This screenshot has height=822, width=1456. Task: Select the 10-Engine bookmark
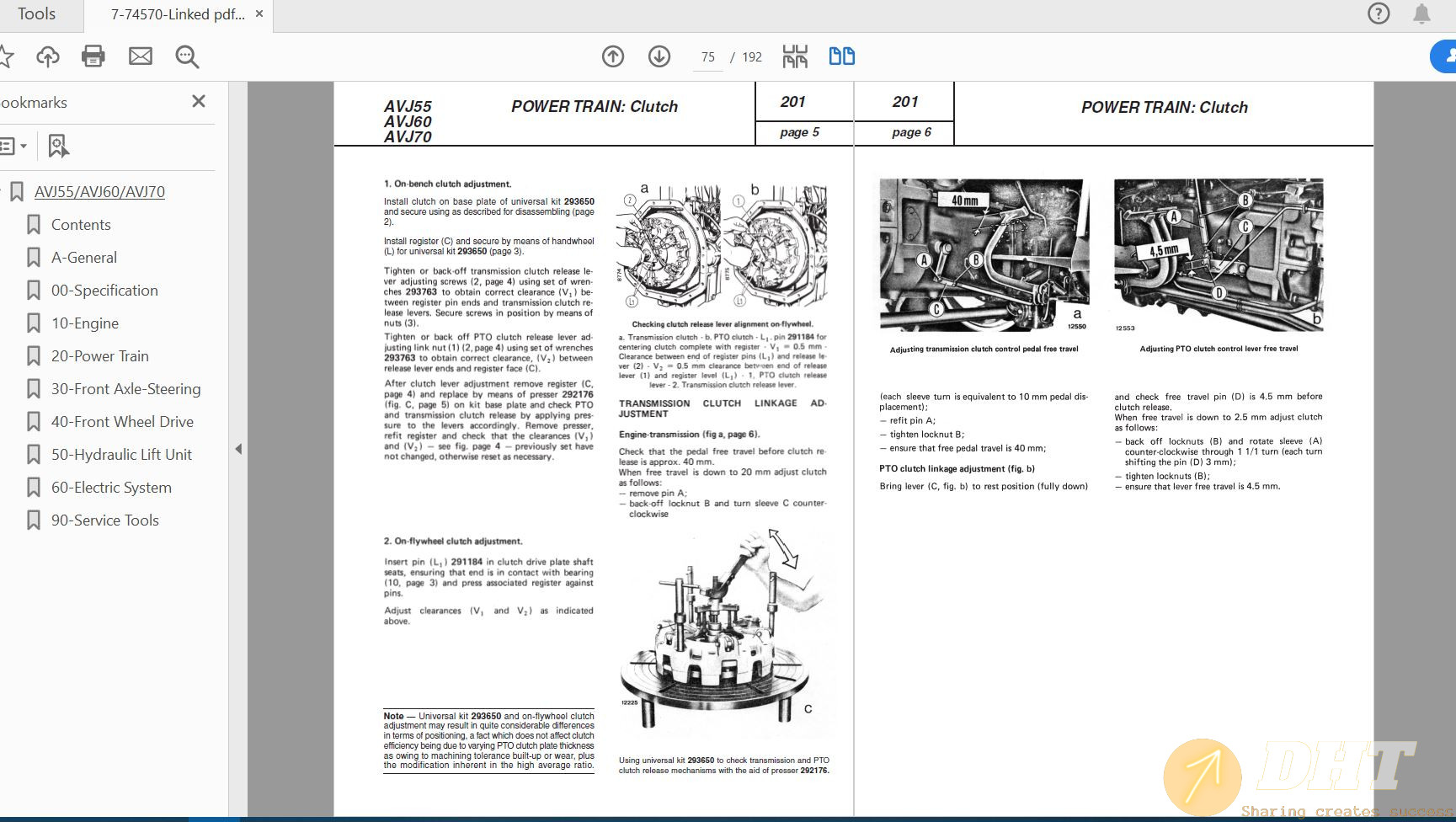85,323
